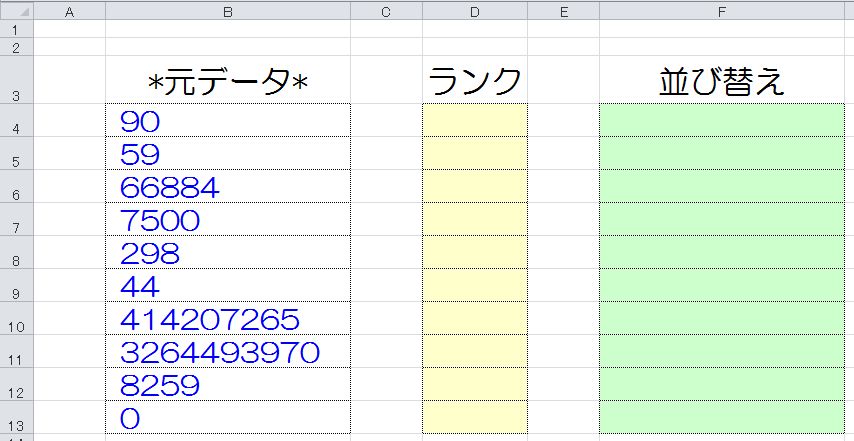This screenshot has height=441, width=854.
Task: Select green sort cell in row 8
Action: click(x=722, y=252)
